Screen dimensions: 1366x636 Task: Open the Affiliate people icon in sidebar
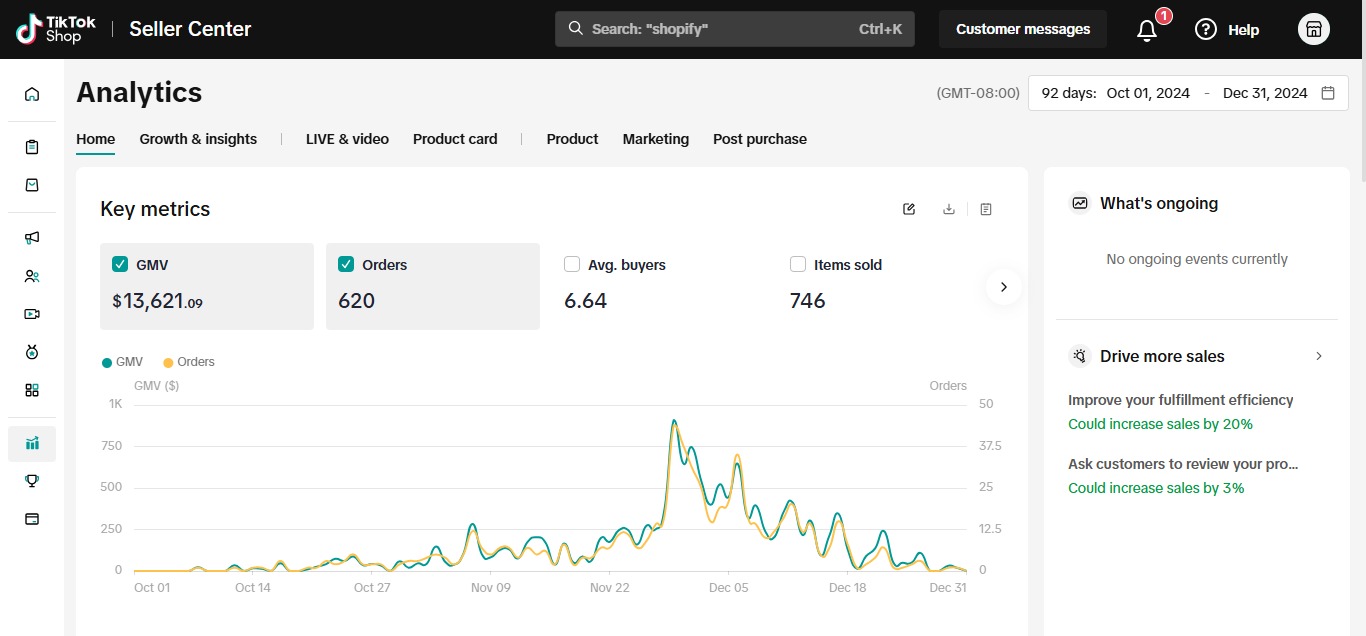(x=32, y=276)
